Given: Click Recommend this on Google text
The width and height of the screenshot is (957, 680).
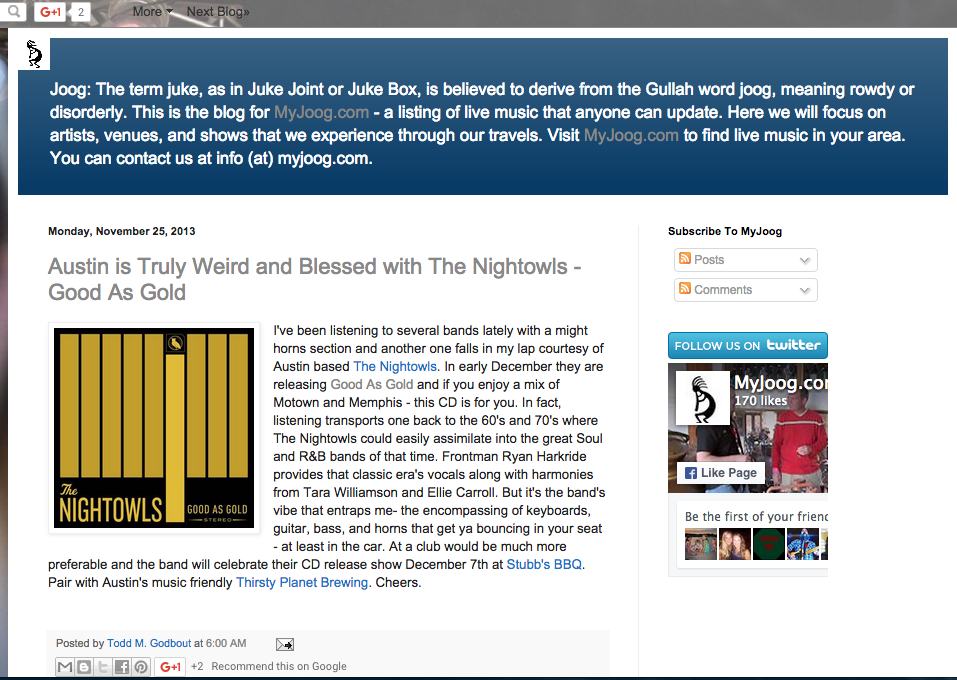Looking at the screenshot, I should coord(279,667).
